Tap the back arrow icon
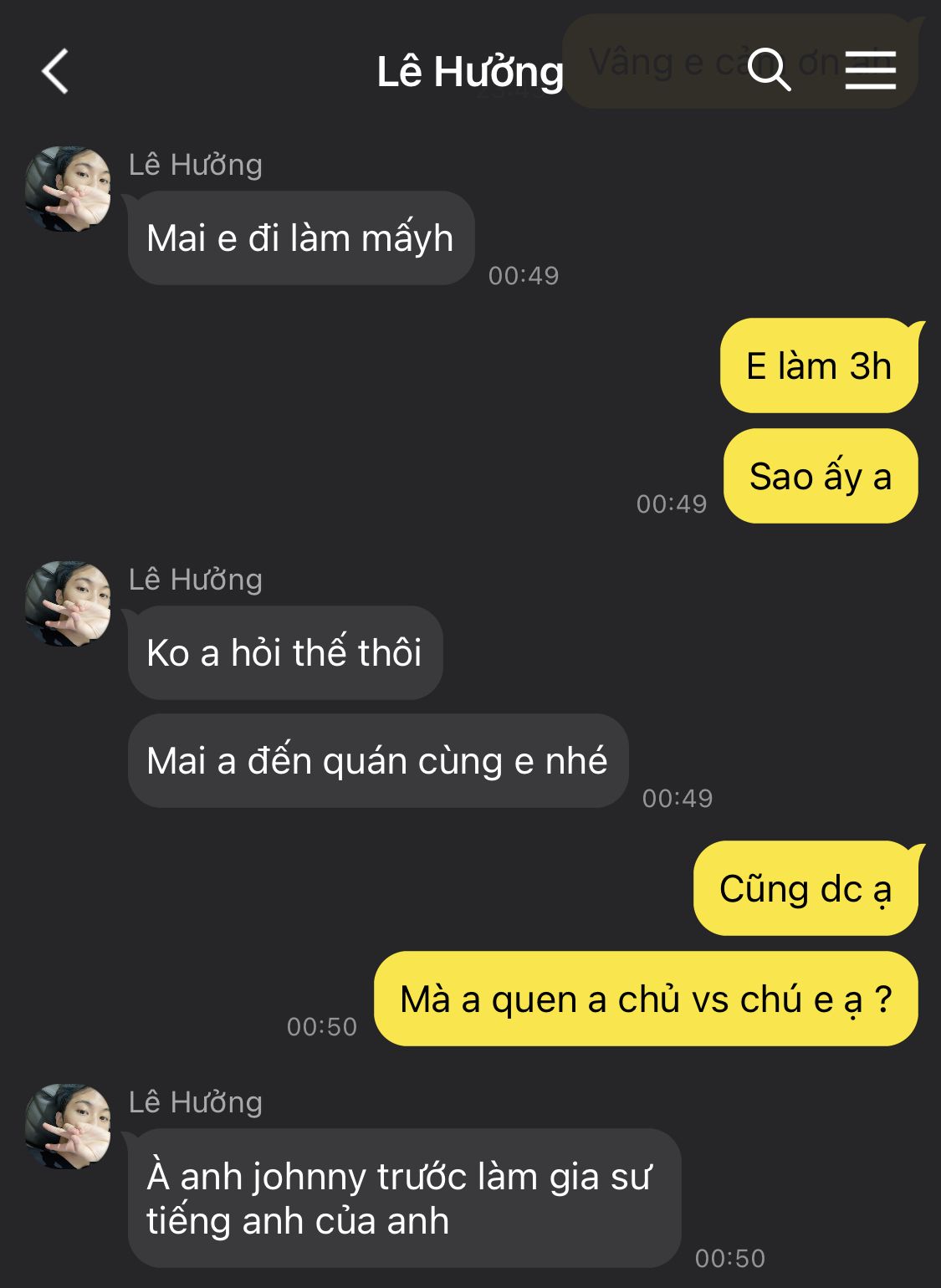 pyautogui.click(x=55, y=71)
